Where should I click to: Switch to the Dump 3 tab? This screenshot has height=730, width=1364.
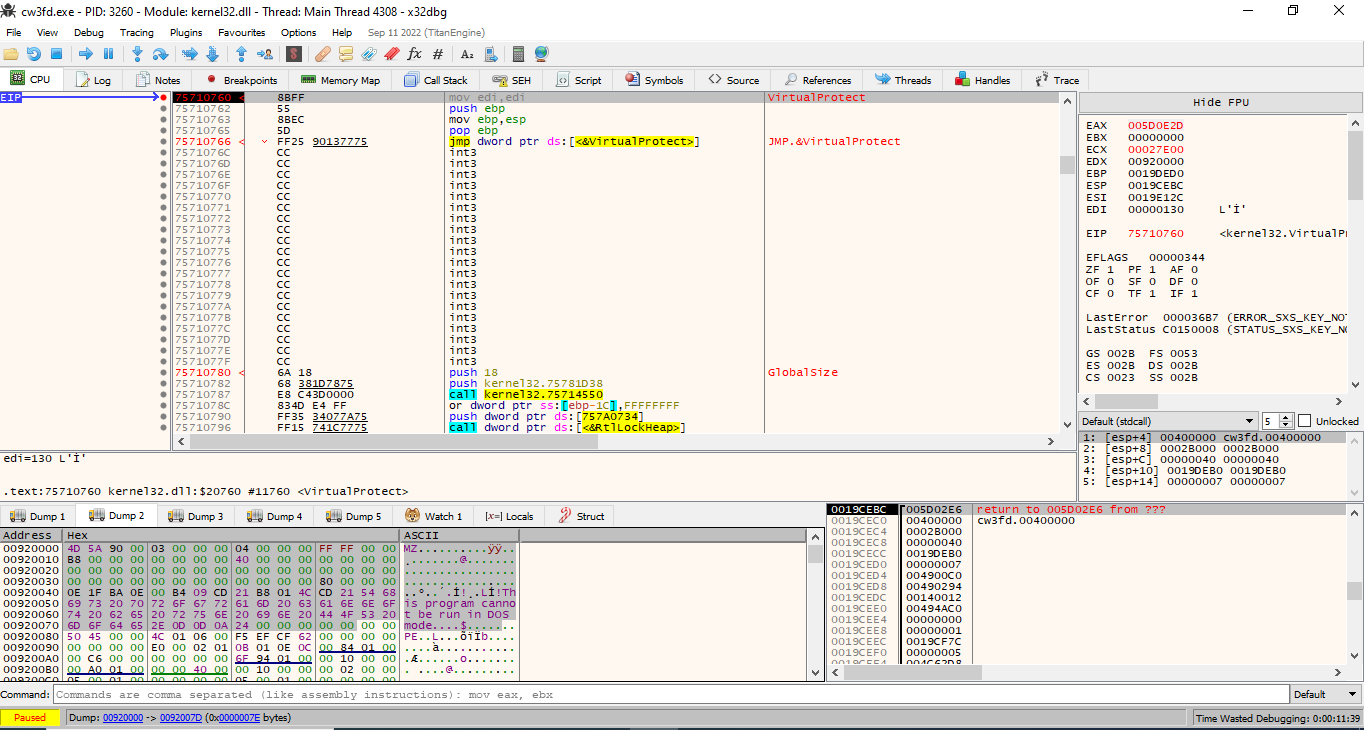[x=195, y=516]
